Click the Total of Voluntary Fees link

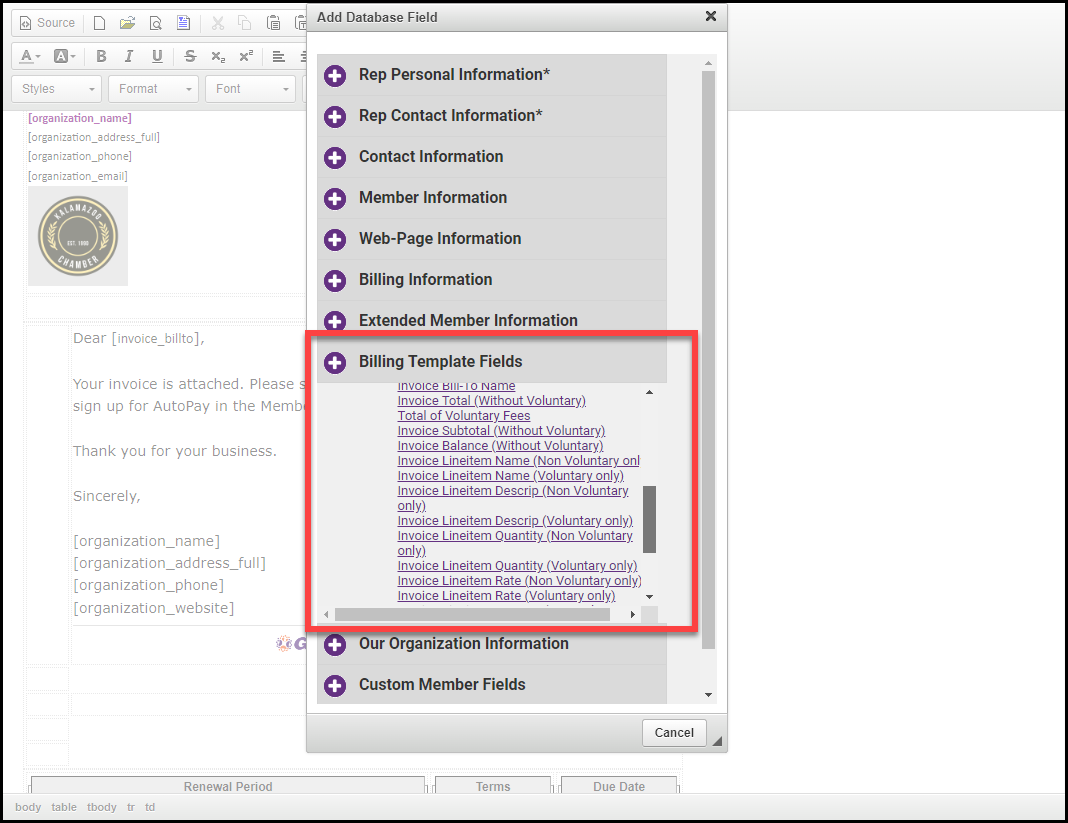click(x=464, y=416)
